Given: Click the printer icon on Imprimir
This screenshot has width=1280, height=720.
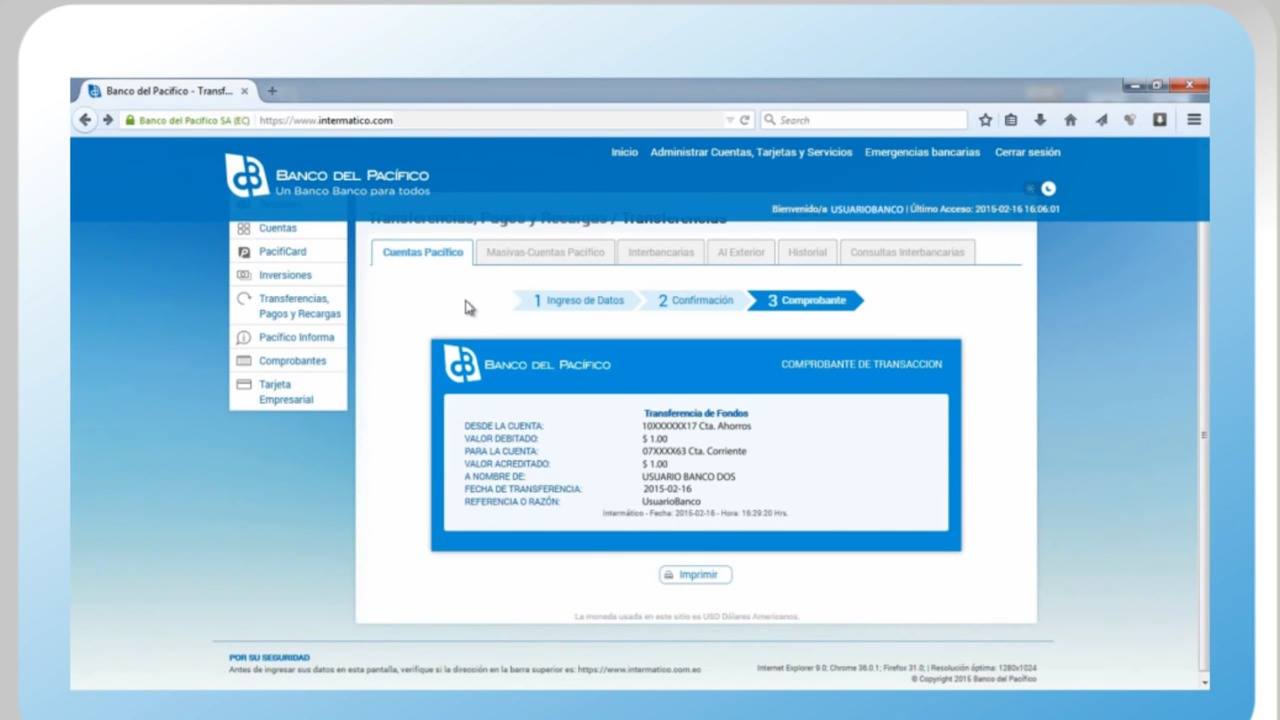Looking at the screenshot, I should point(669,575).
